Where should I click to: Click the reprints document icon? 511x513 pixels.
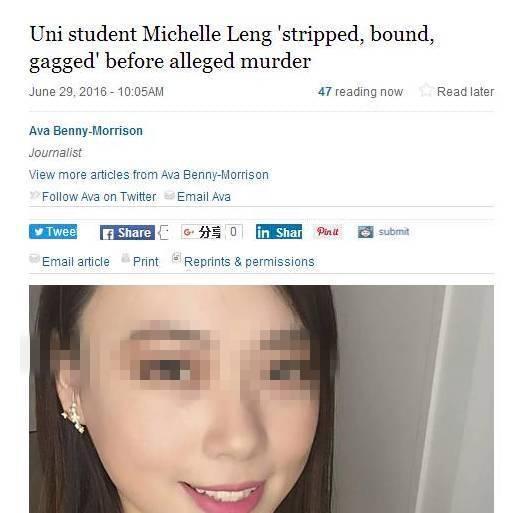pos(176,257)
